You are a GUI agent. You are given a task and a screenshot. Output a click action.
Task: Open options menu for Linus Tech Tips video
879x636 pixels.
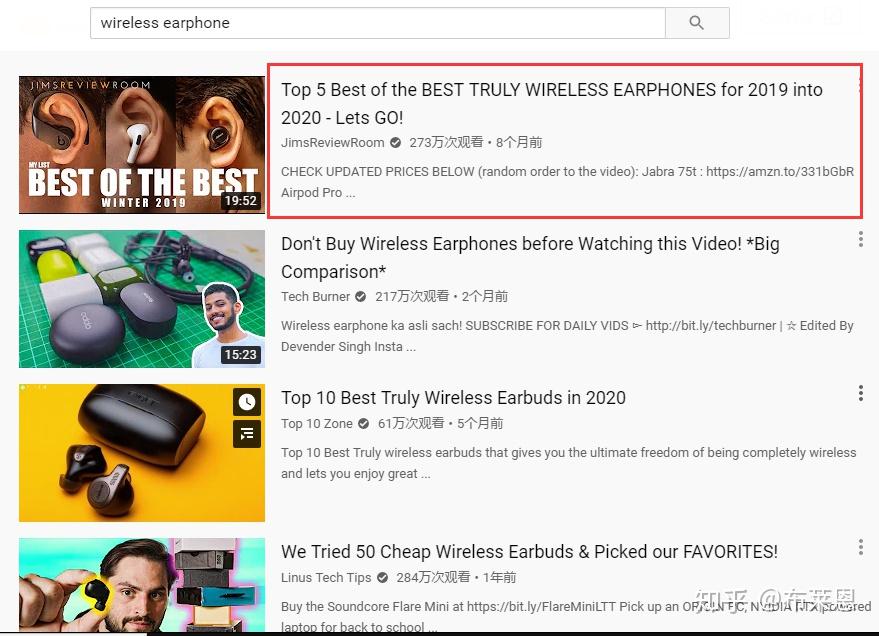[860, 547]
